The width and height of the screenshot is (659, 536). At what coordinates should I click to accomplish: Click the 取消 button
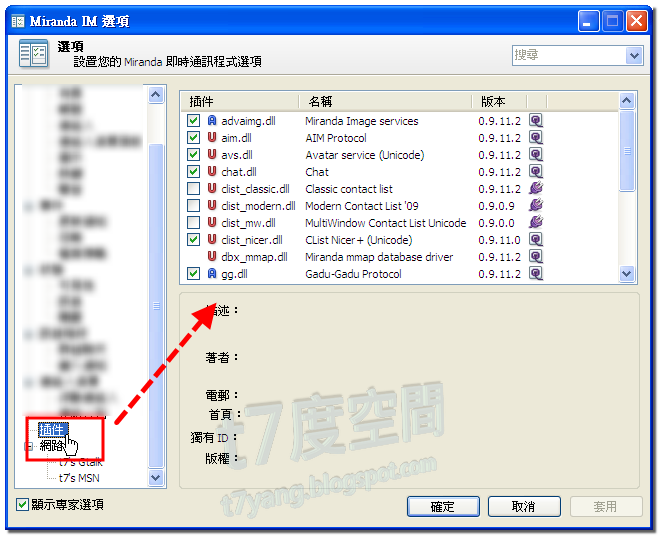[524, 507]
